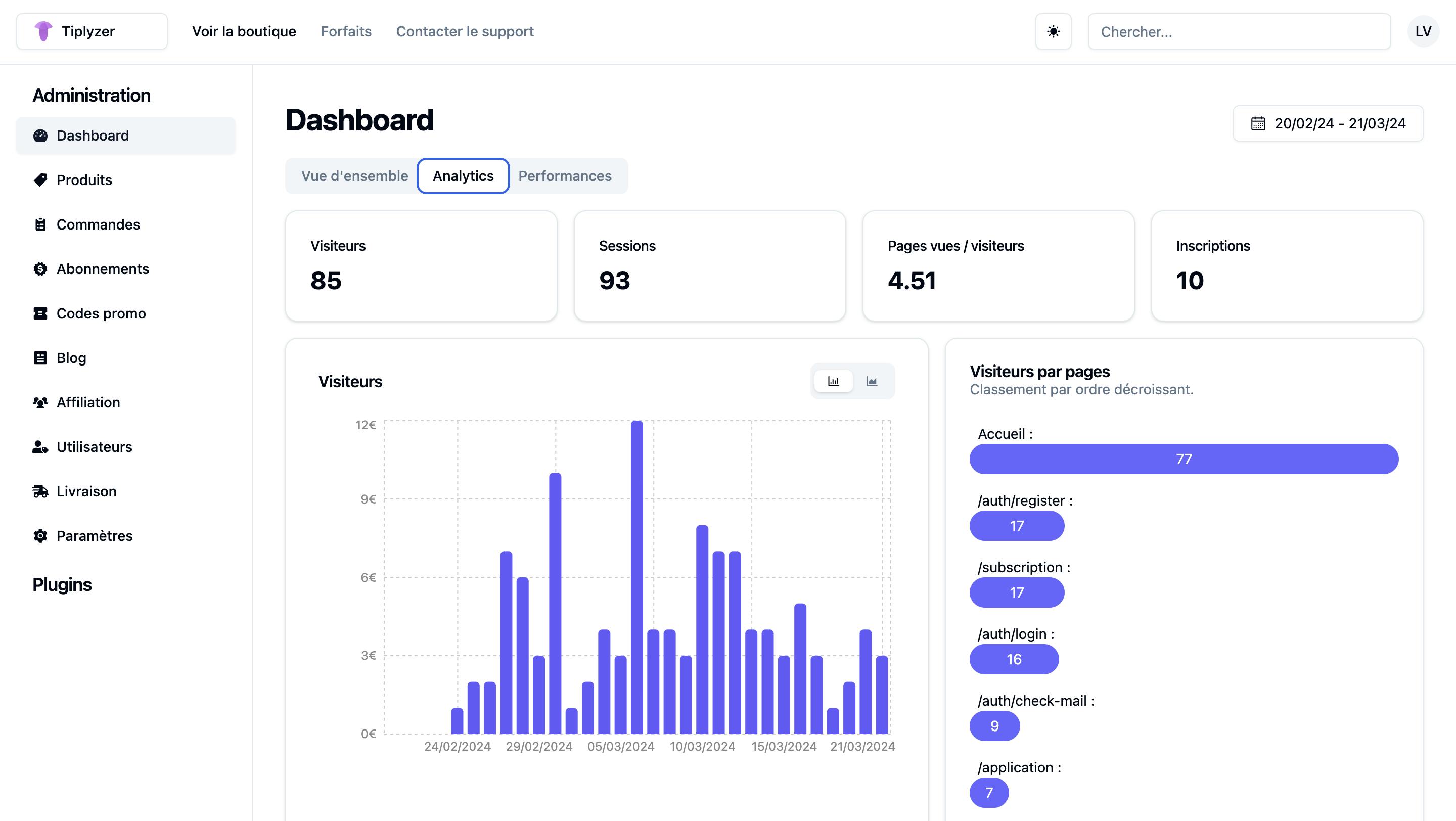Select the Livraison truck icon
The image size is (1456, 821).
click(40, 491)
